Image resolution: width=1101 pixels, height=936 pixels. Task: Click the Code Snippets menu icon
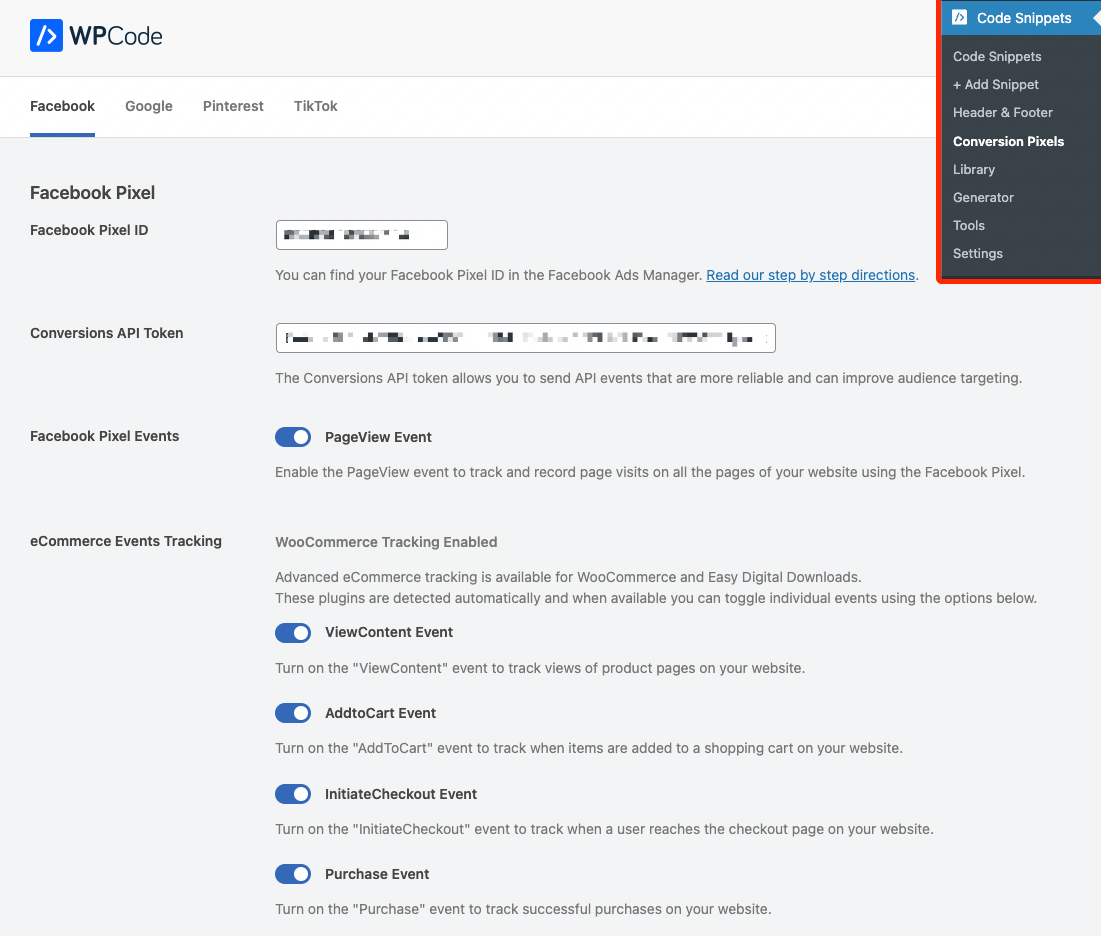(x=959, y=18)
